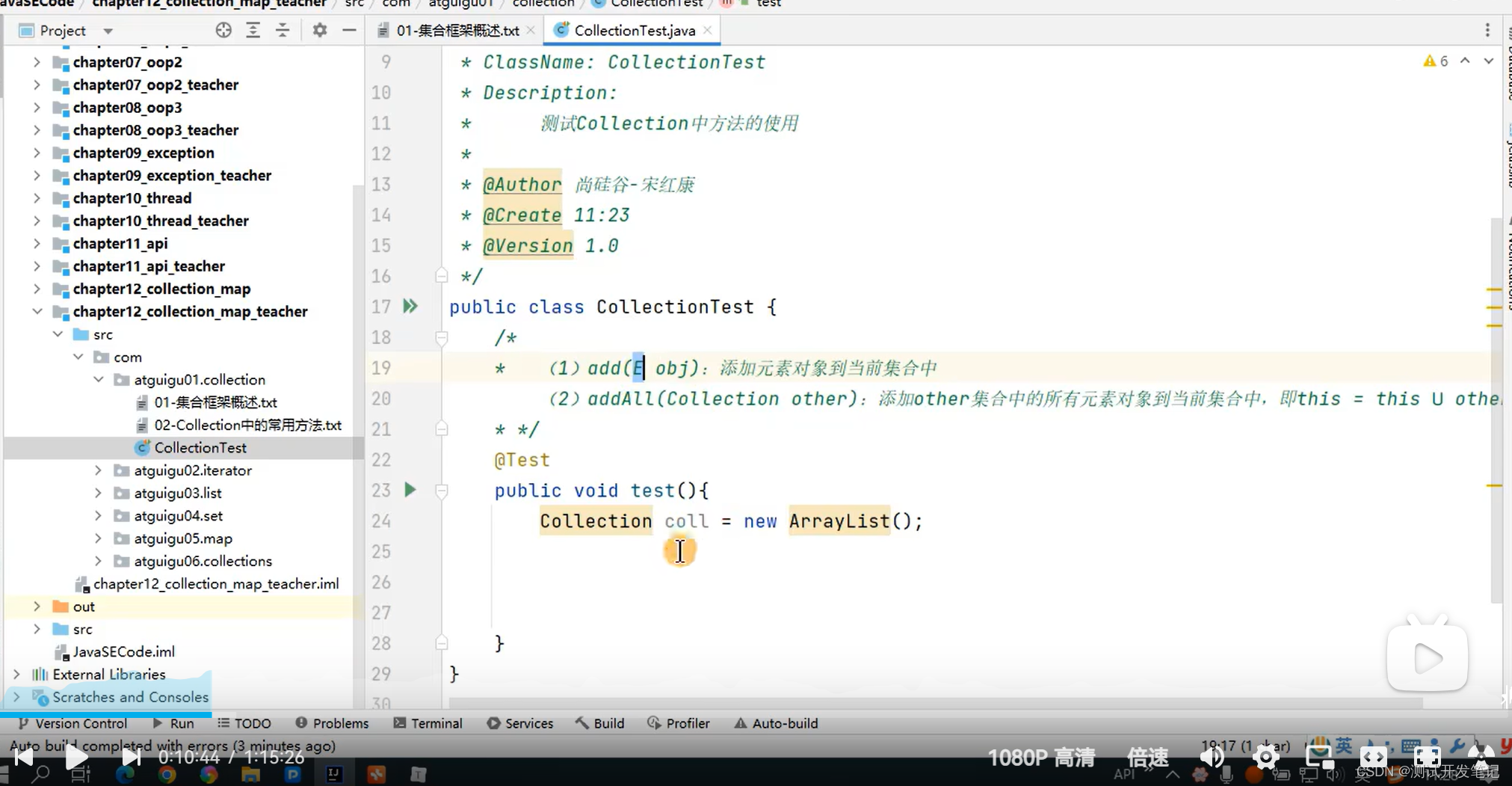This screenshot has height=786, width=1512.
Task: Open Chrome from Windows taskbar
Action: pos(167,775)
